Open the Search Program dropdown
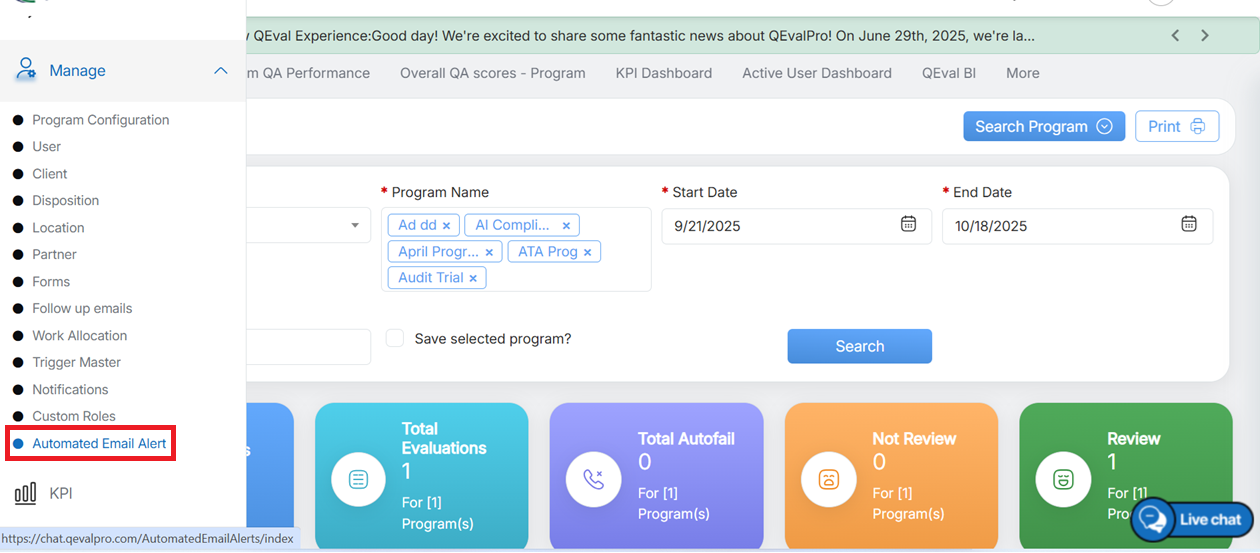 [x=1043, y=126]
